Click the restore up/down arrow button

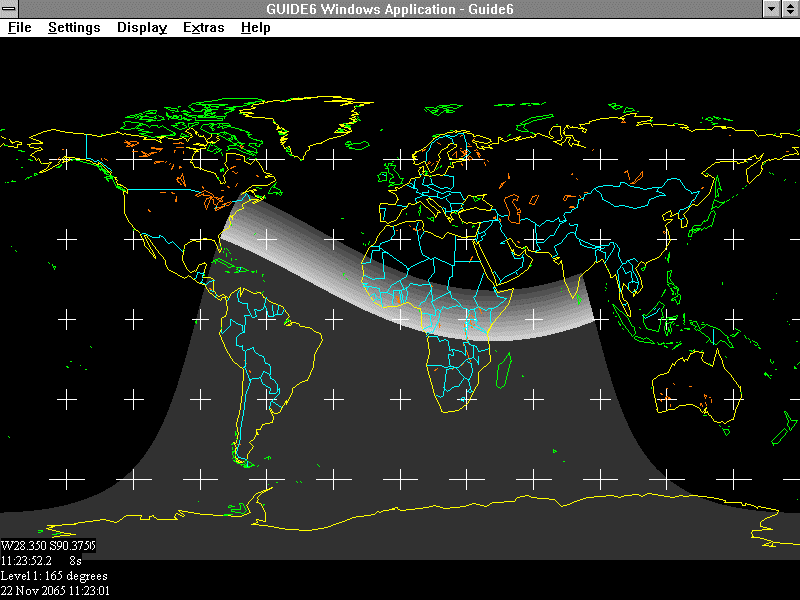[790, 9]
